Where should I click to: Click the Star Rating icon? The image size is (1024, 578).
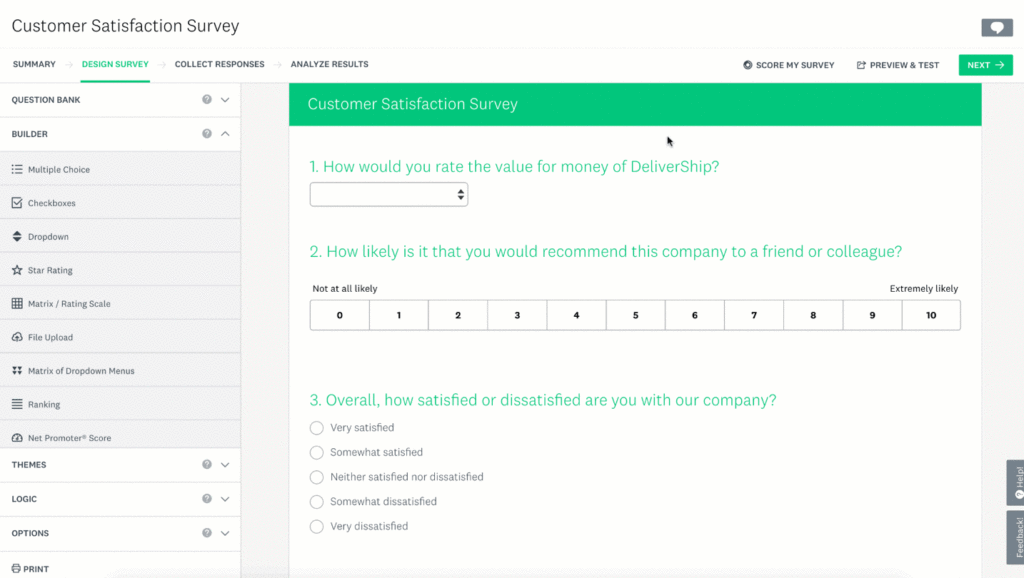17,270
